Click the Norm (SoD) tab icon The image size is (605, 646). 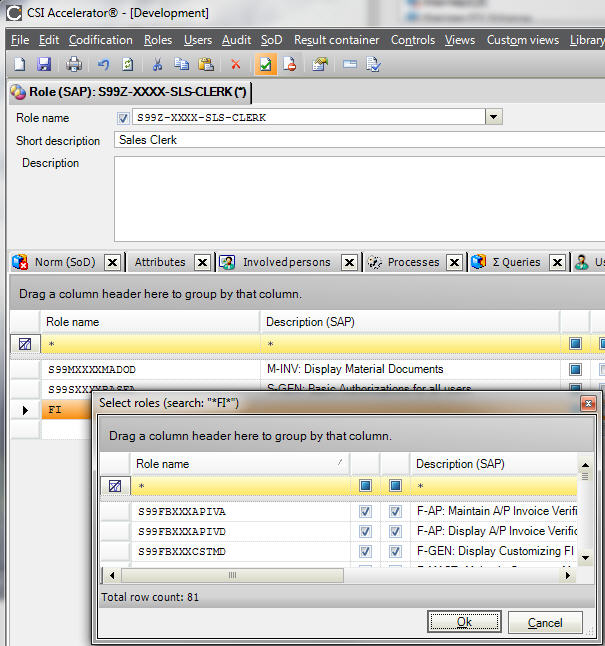[20, 262]
